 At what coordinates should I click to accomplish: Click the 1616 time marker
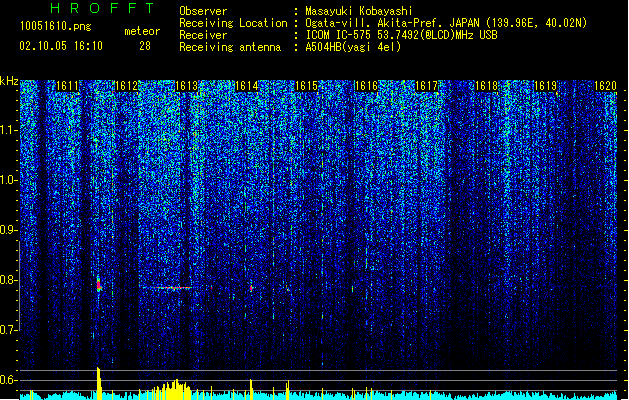point(366,86)
